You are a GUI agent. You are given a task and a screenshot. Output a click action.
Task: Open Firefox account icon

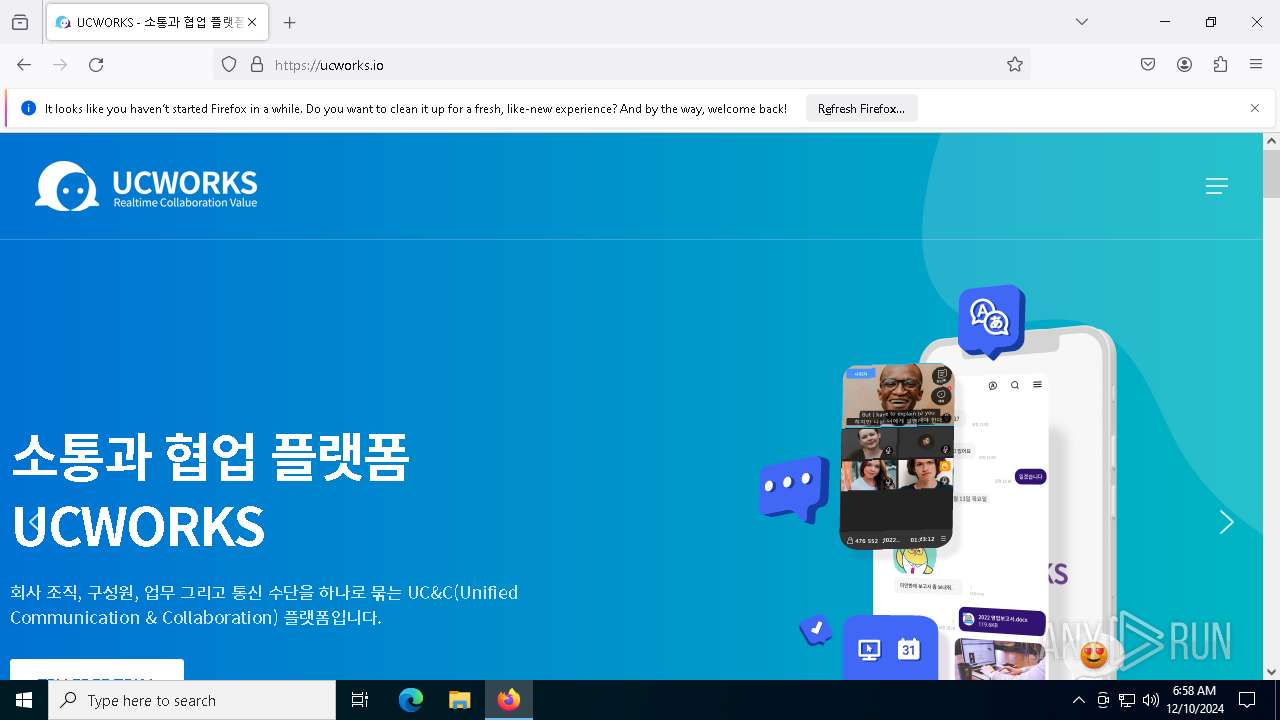[x=1184, y=65]
